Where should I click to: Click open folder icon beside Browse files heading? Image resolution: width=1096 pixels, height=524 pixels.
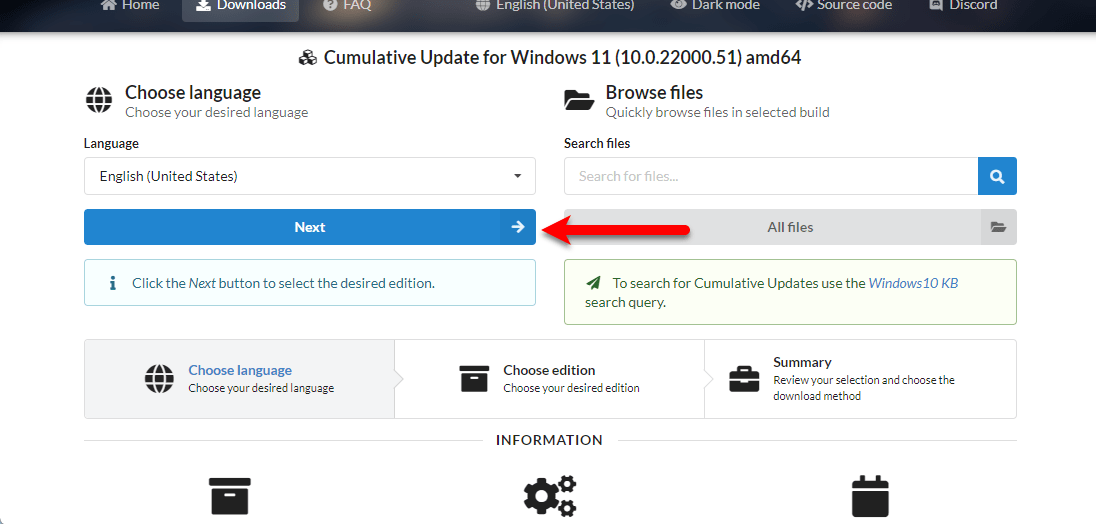tap(579, 101)
